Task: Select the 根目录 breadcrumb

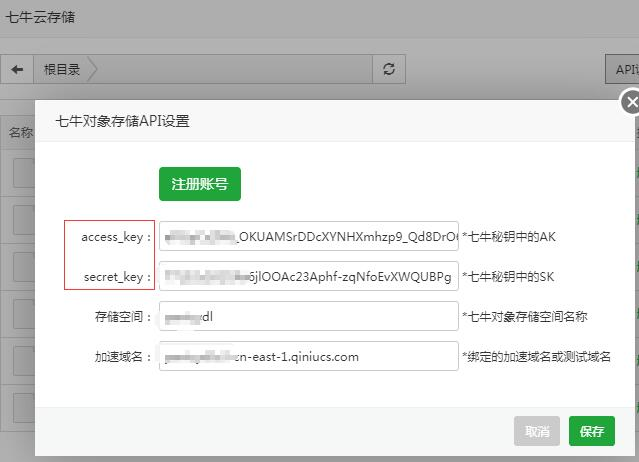Action: [x=62, y=70]
